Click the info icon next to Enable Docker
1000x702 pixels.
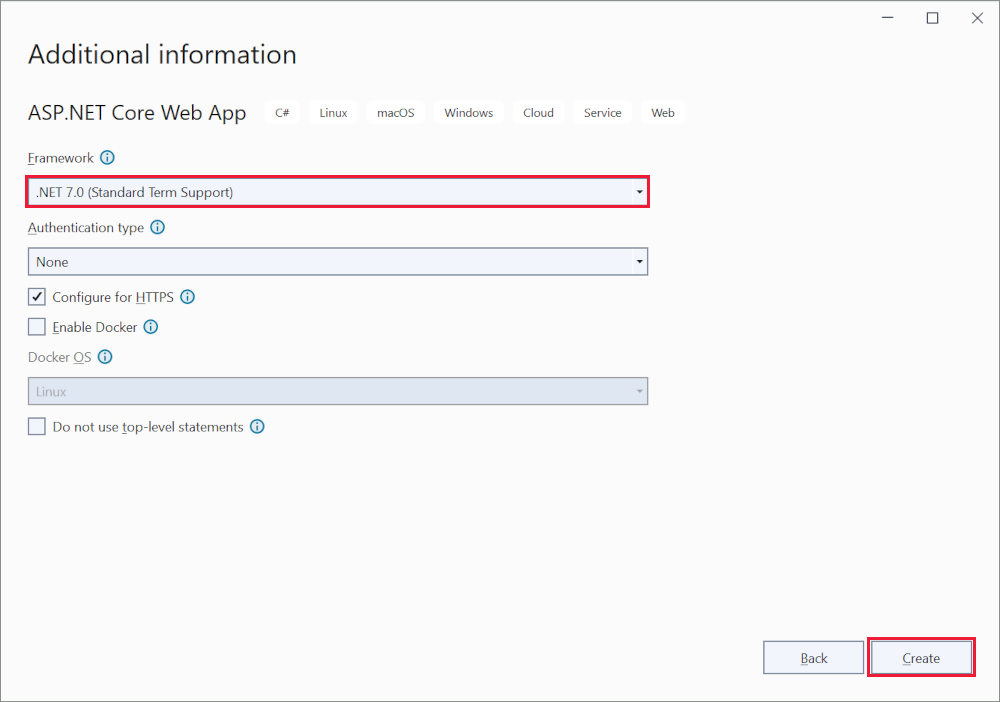click(x=151, y=327)
